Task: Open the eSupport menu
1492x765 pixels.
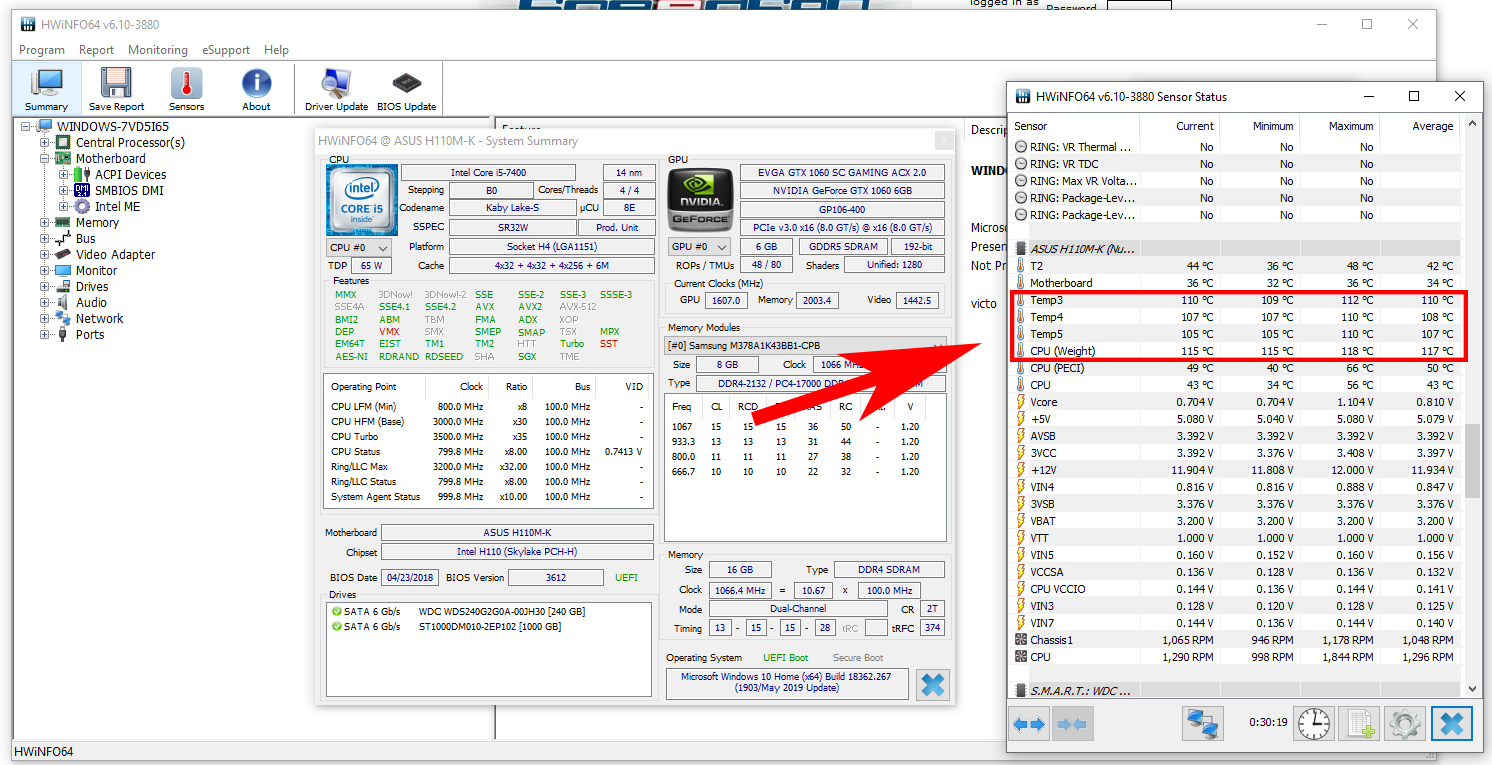Action: coord(226,50)
